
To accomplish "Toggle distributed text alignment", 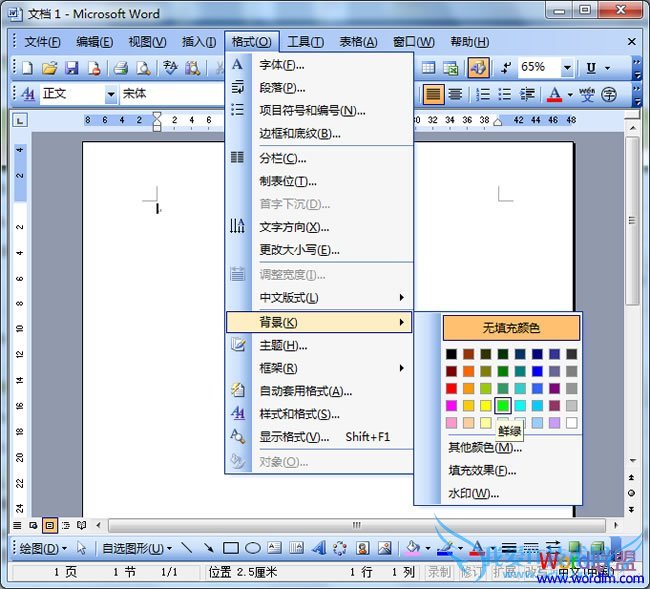I will pyautogui.click(x=455, y=94).
